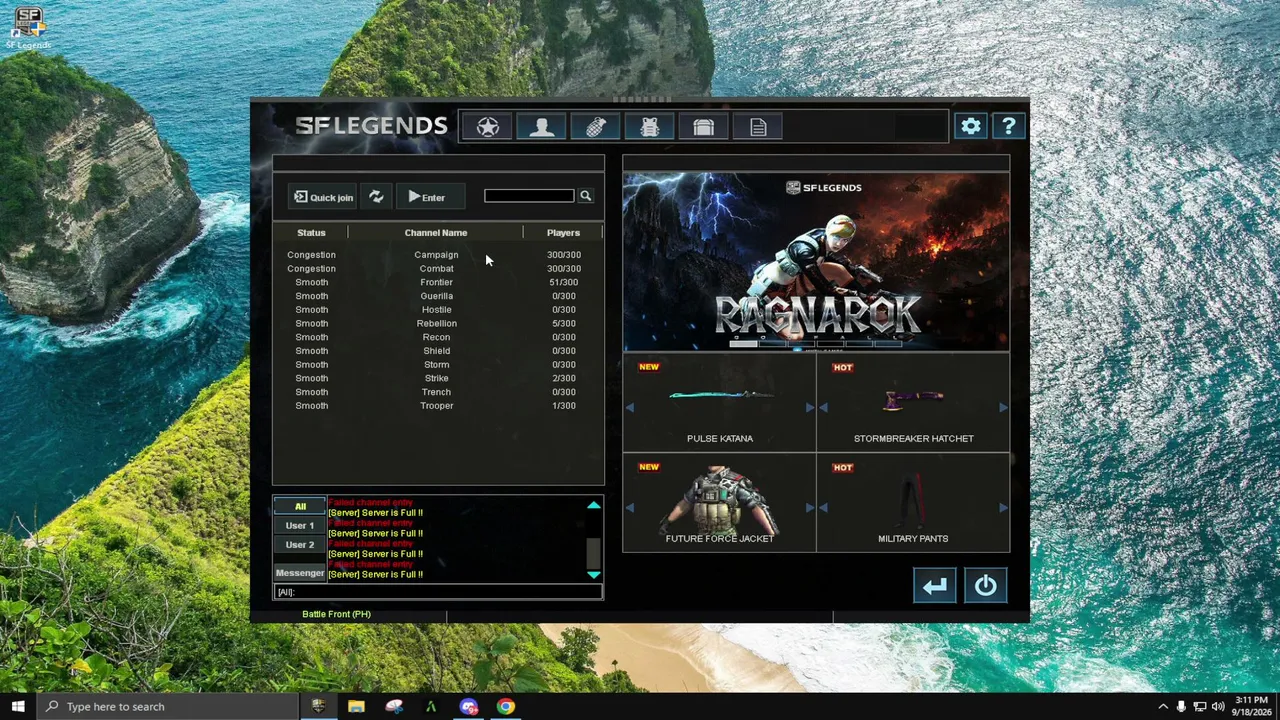This screenshot has width=1280, height=720.
Task: Show next item after Pulse Katana
Action: click(x=809, y=407)
